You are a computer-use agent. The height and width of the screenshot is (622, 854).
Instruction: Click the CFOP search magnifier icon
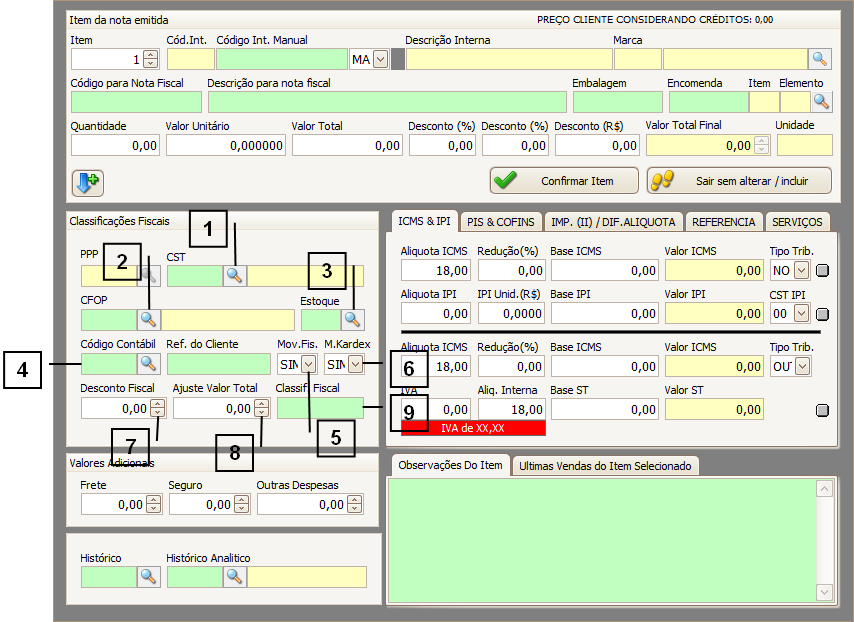pyautogui.click(x=148, y=319)
